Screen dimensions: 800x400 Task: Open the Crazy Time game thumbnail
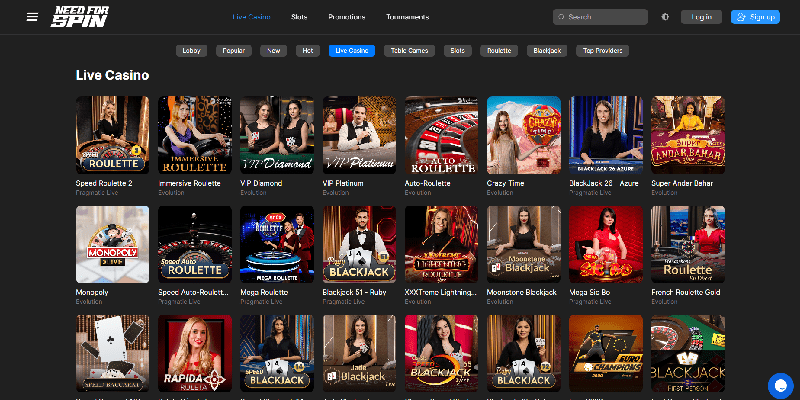[x=523, y=135]
